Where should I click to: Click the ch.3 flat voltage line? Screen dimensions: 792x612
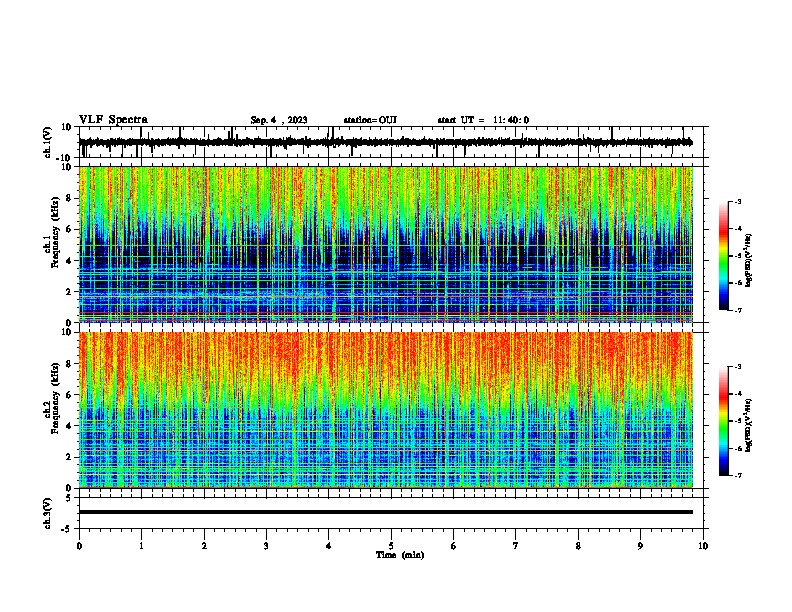[x=386, y=512]
